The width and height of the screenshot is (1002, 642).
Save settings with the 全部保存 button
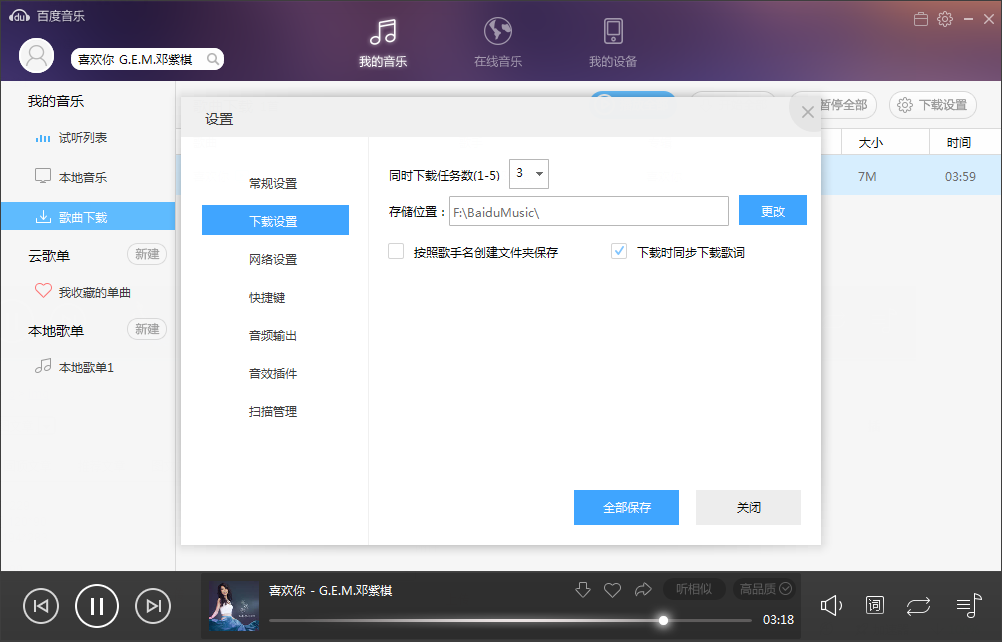[626, 507]
